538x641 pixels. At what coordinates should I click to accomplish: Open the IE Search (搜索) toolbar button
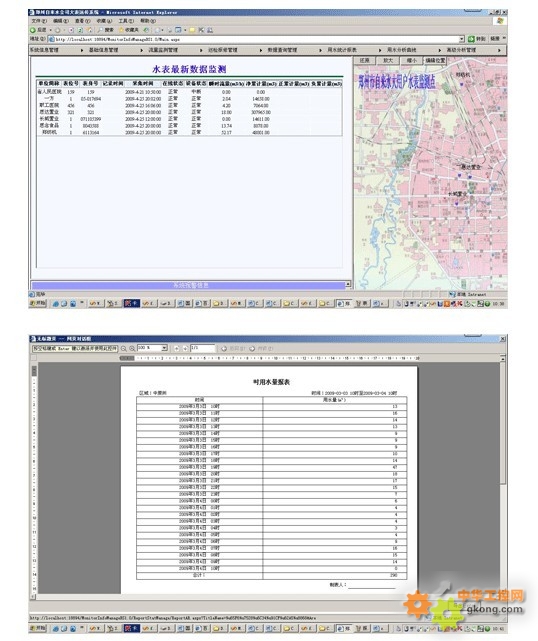click(105, 30)
